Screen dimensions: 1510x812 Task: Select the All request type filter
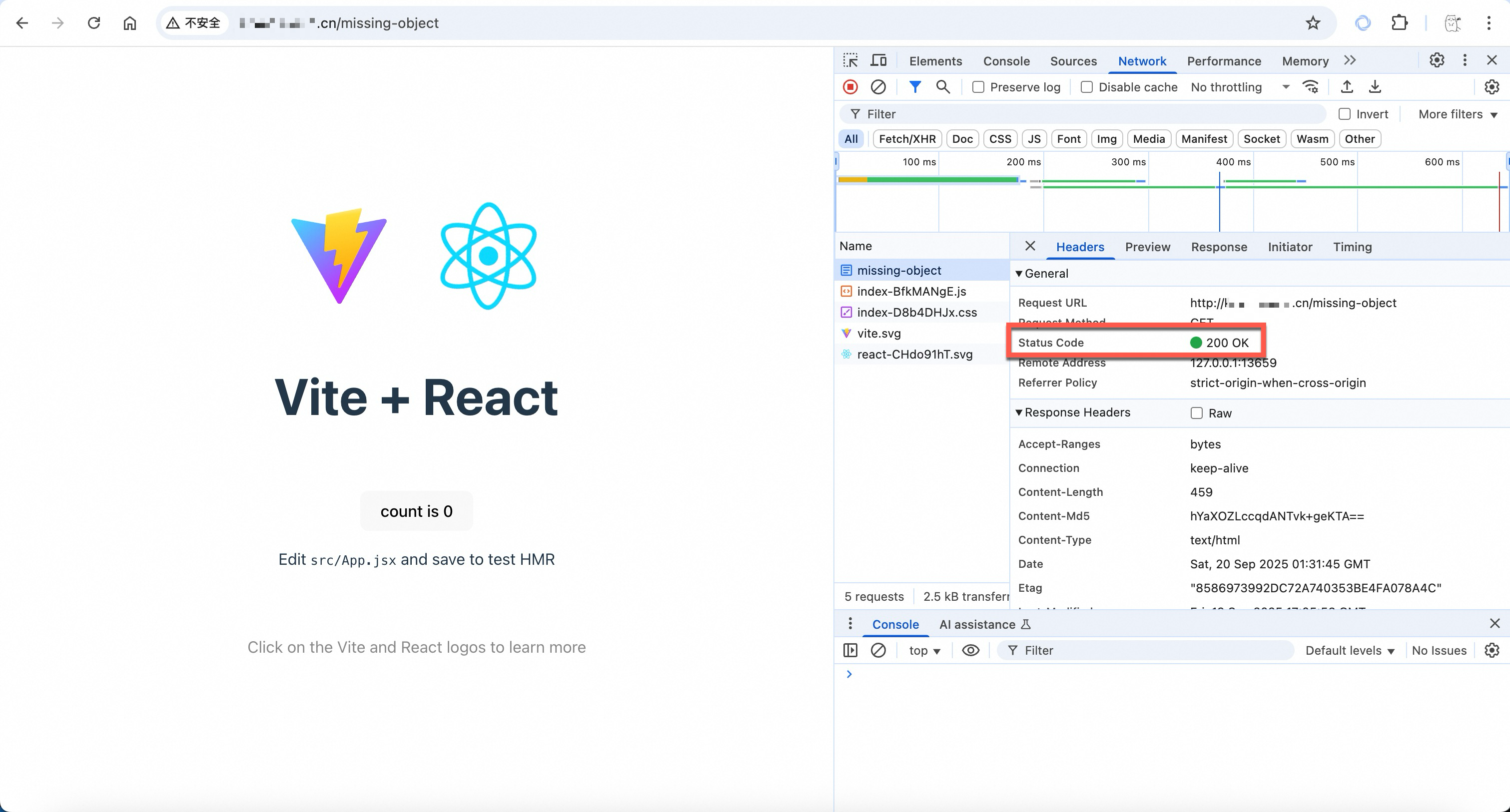[850, 139]
